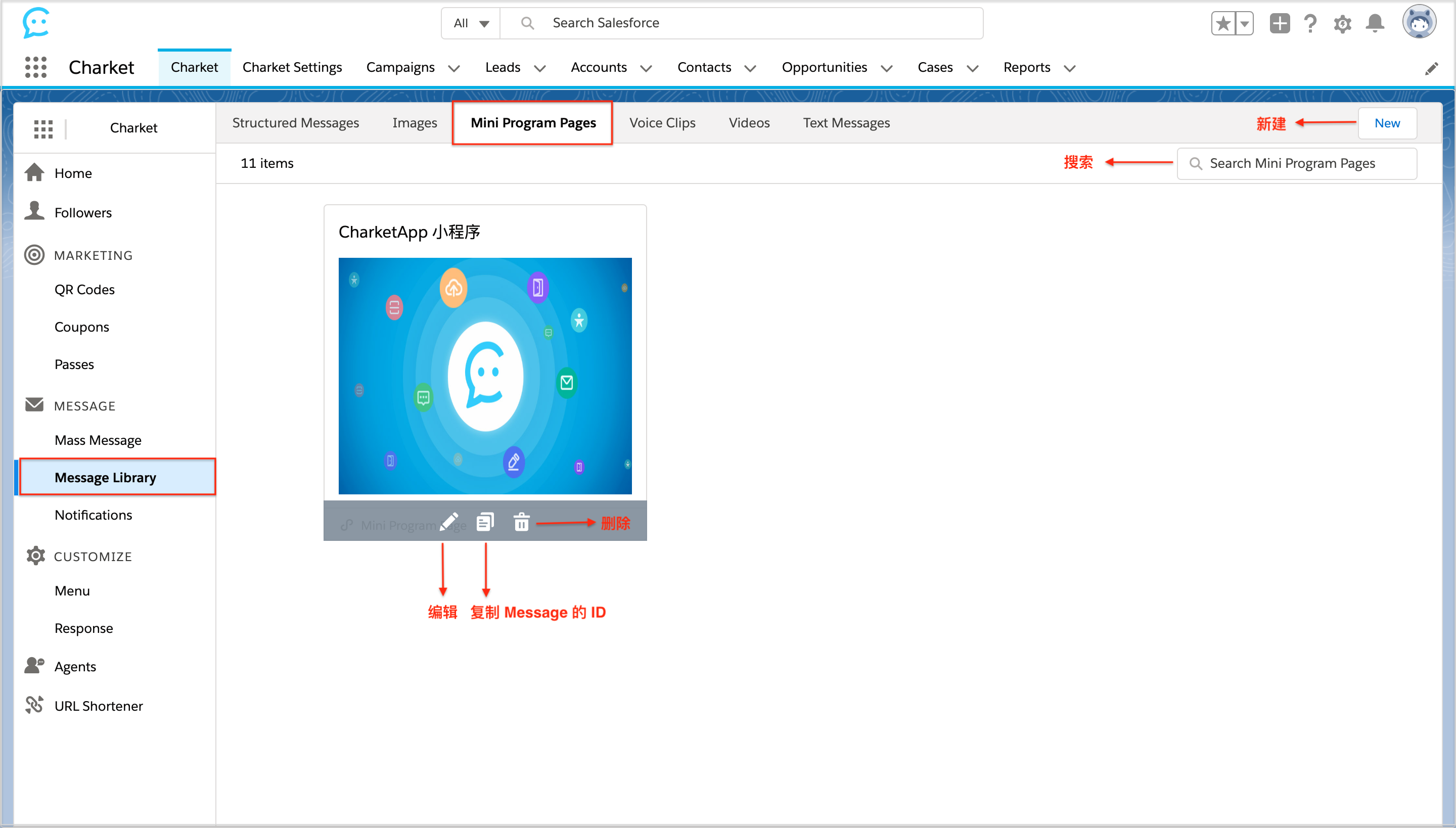This screenshot has width=1456, height=828.
Task: Click the Charket logo icon
Action: (x=36, y=23)
